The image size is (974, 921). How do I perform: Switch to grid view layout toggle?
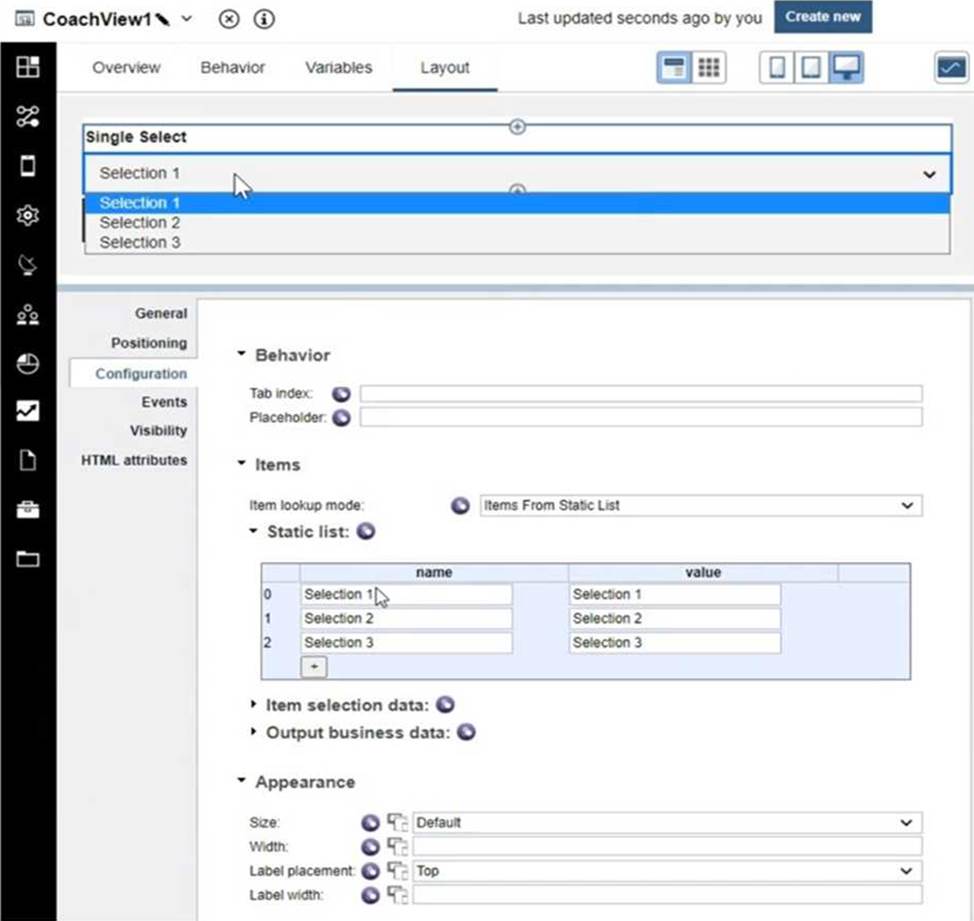tap(709, 68)
